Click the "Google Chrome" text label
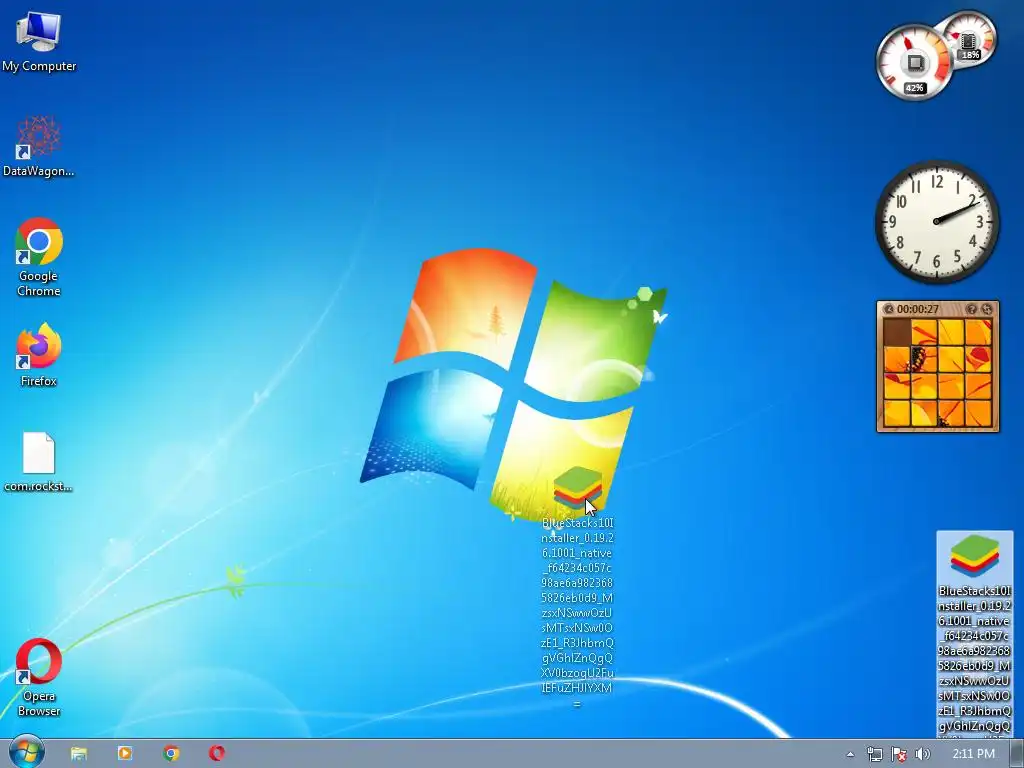Image resolution: width=1024 pixels, height=768 pixels. coord(39,283)
